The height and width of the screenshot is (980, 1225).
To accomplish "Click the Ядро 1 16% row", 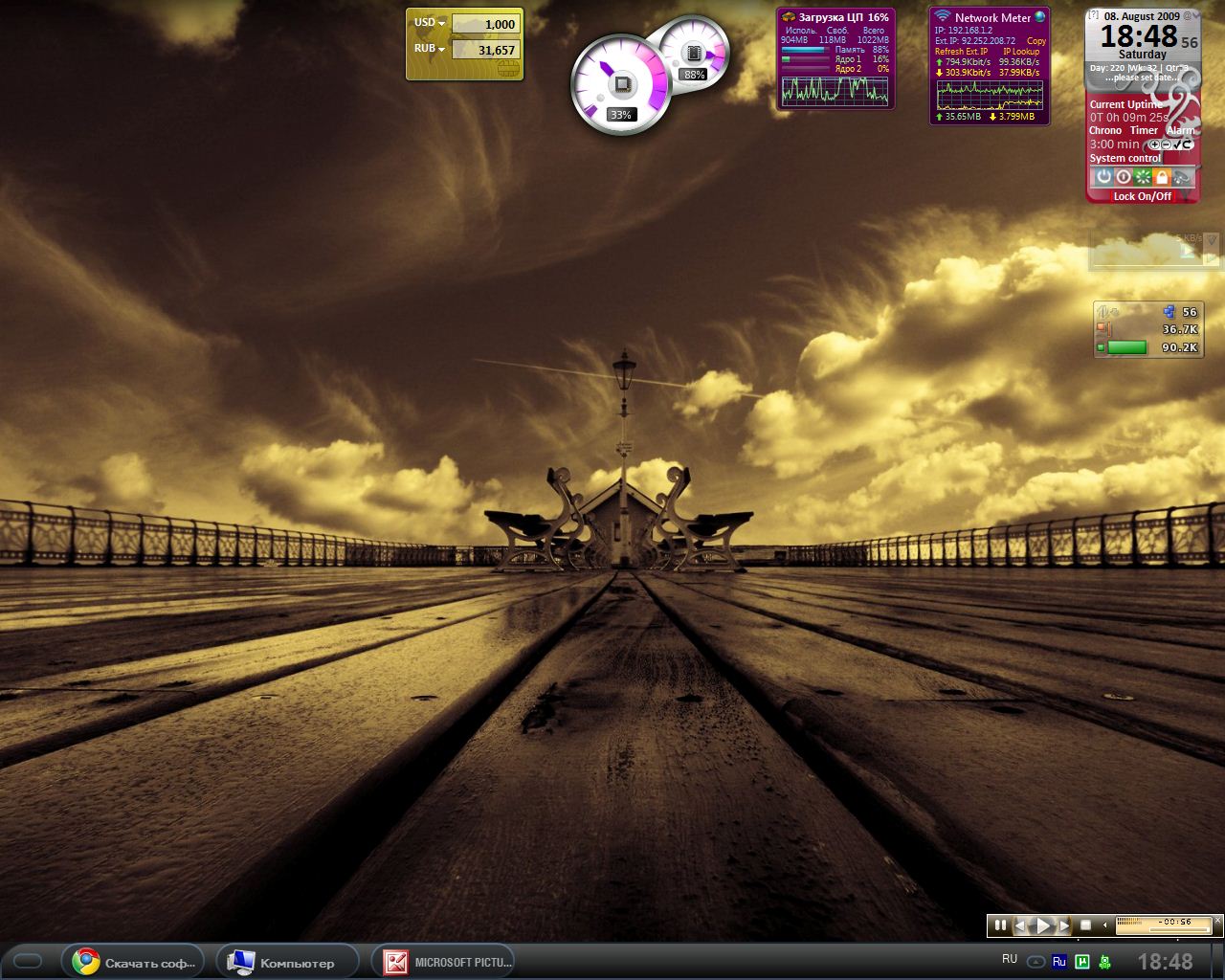I will click(835, 59).
